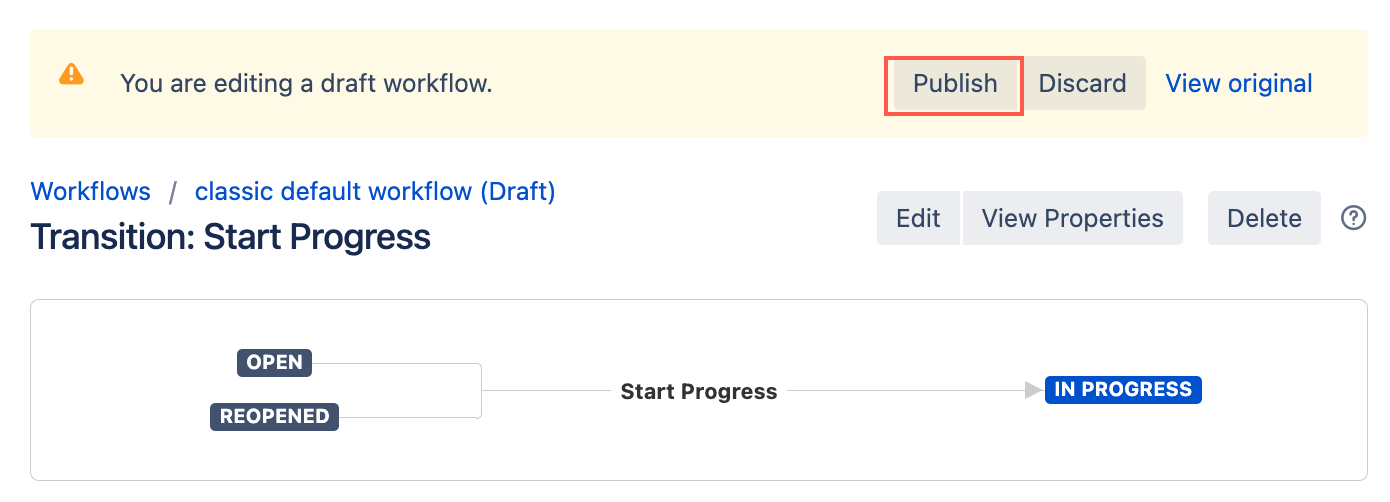Click the draft workflow warning message text
1390x502 pixels.
tap(306, 83)
